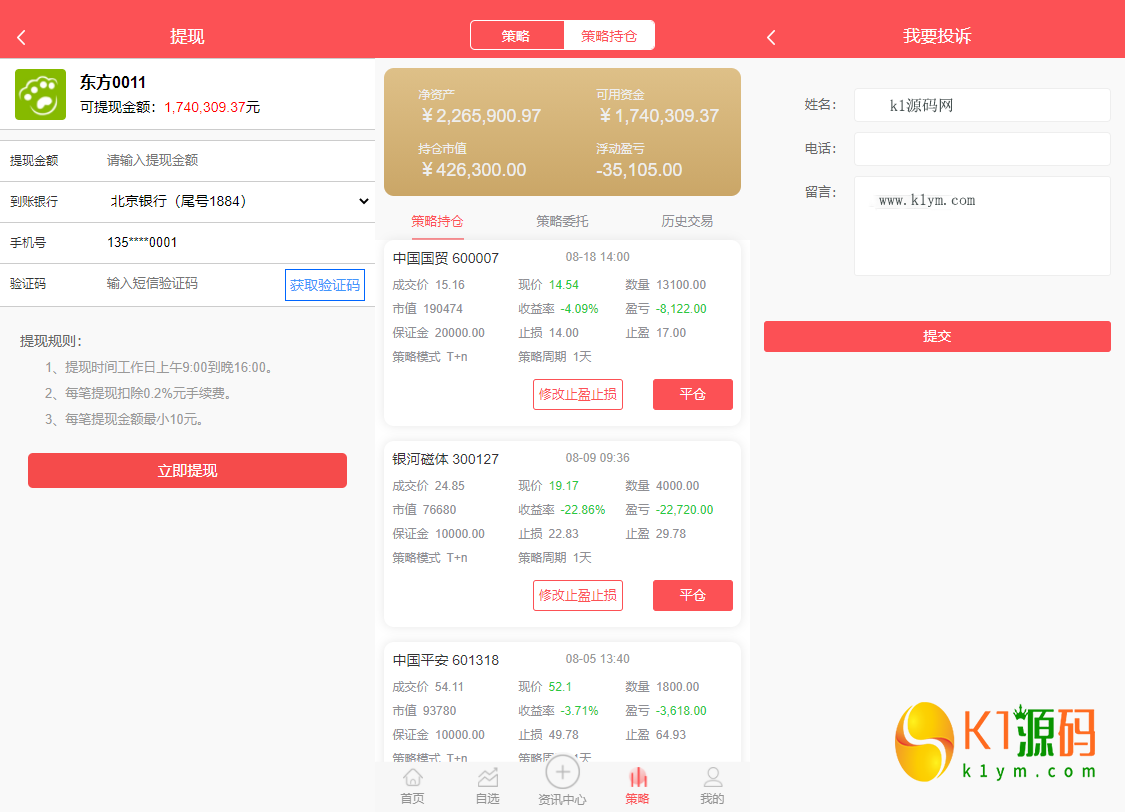Click the 盈亏 value -8,122.00

tap(681, 309)
